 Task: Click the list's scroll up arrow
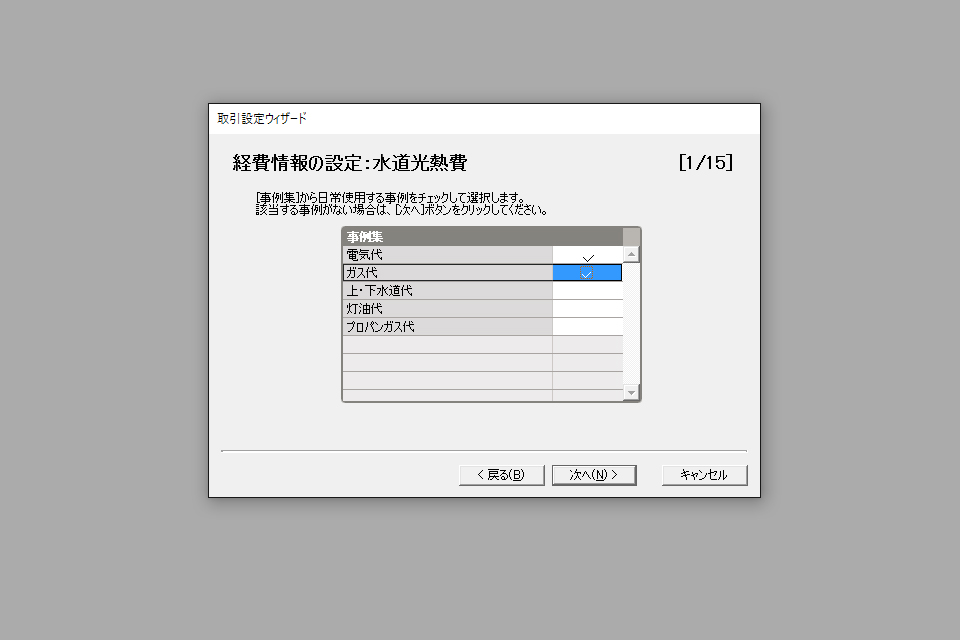click(x=631, y=254)
